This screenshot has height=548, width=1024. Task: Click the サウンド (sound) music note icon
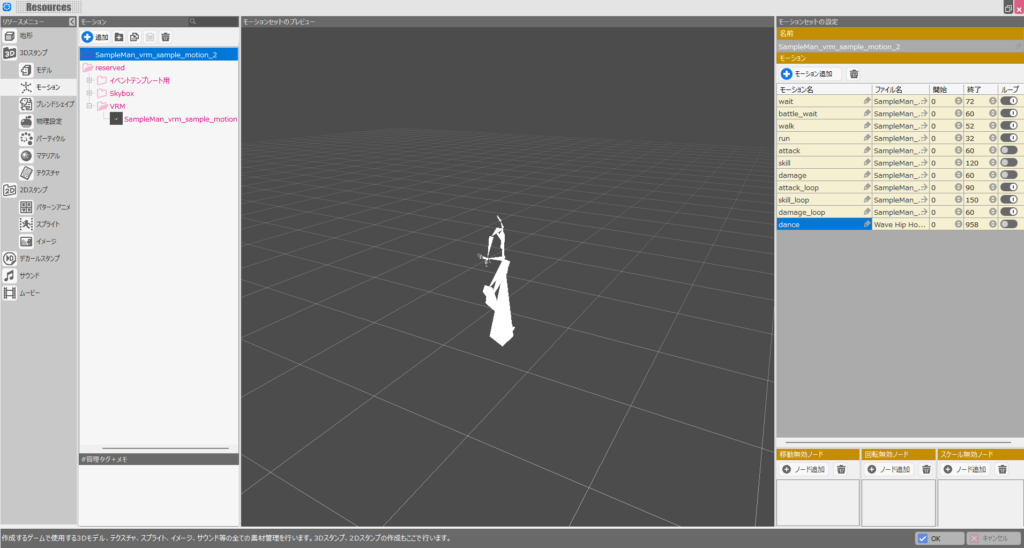click(x=9, y=275)
